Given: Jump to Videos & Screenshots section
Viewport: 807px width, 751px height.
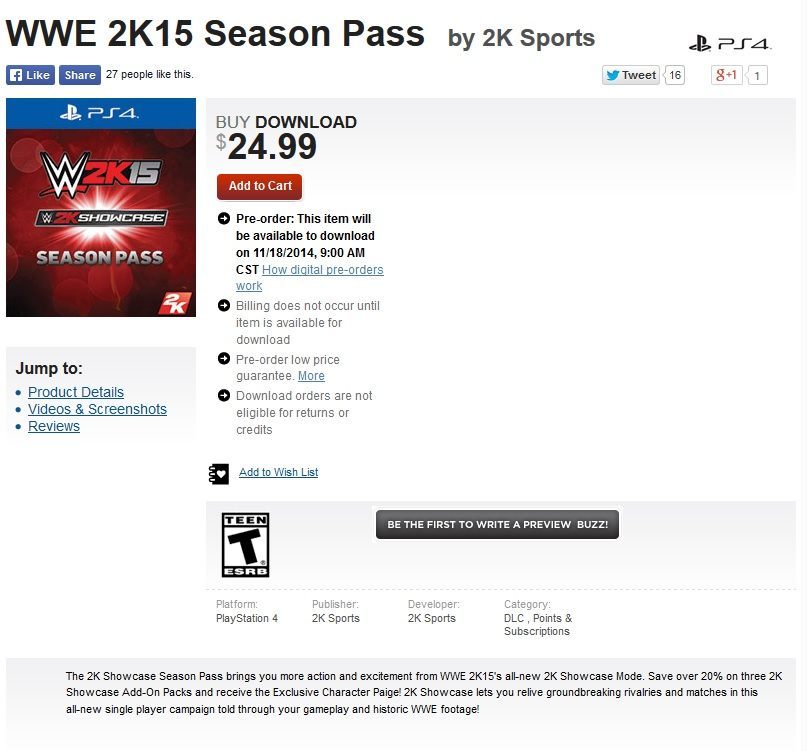Looking at the screenshot, I should tap(97, 409).
